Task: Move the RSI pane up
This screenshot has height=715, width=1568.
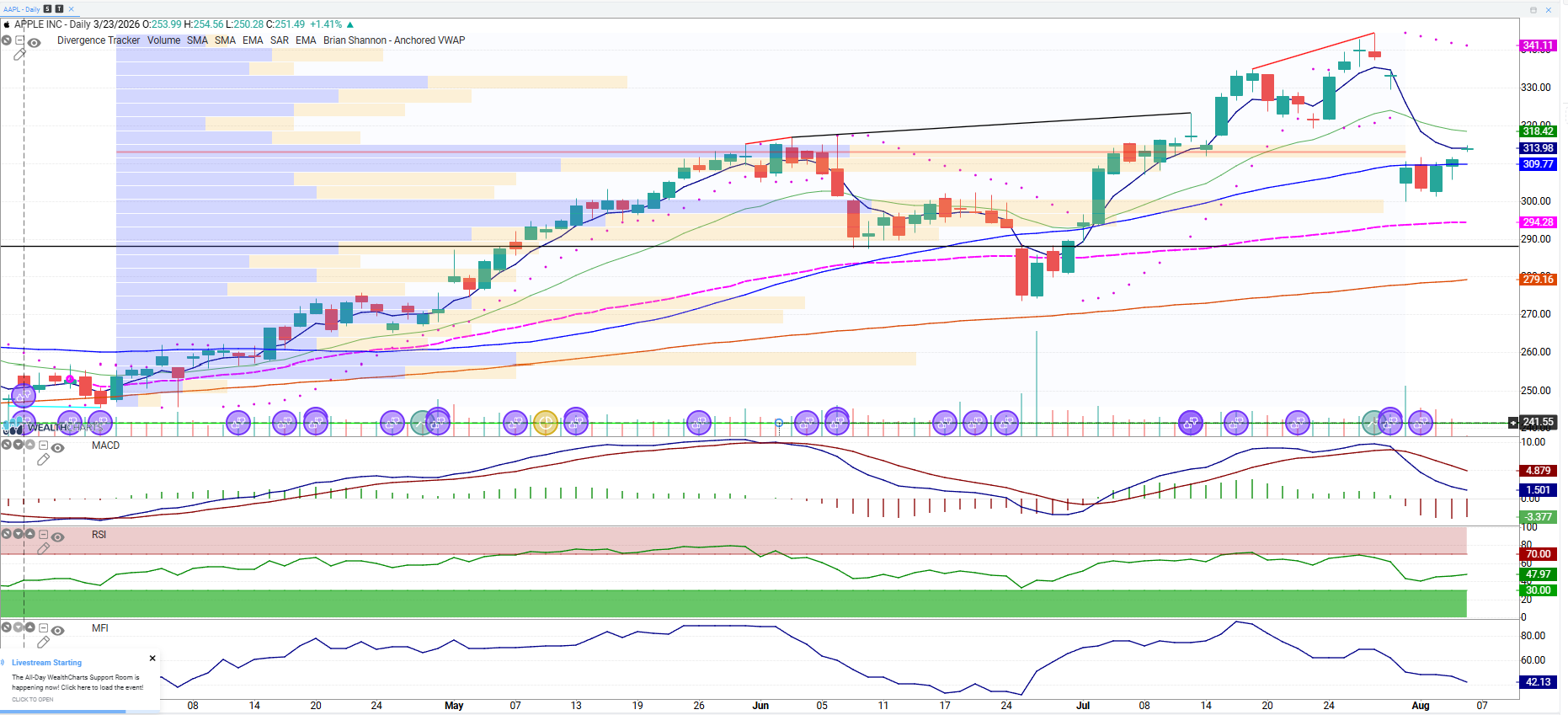Action: 29,534
